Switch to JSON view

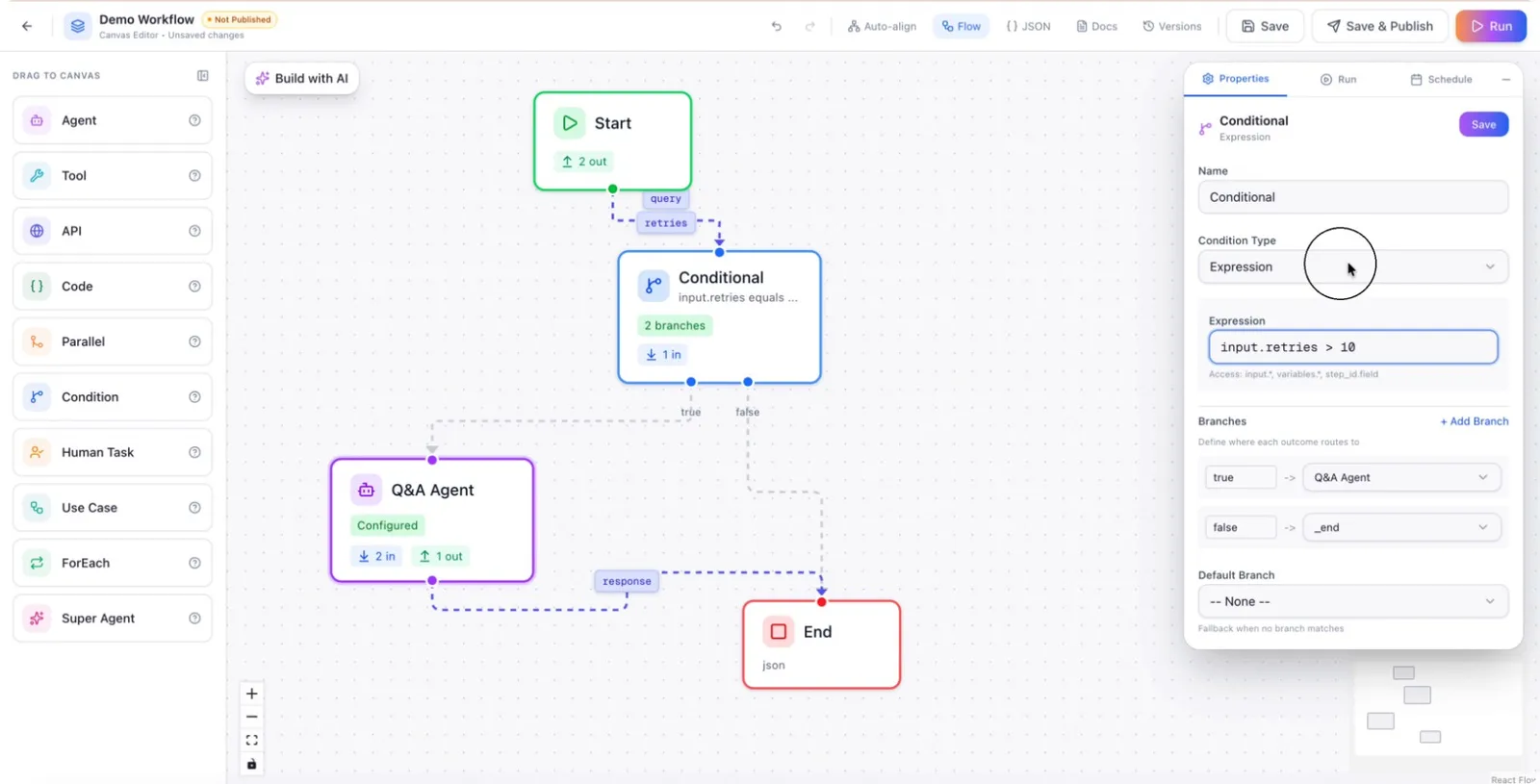(x=1028, y=27)
